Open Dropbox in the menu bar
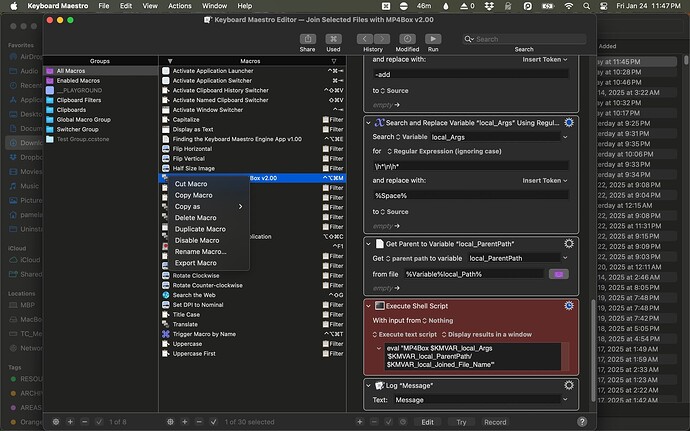This screenshot has height=431, width=690. (489, 6)
